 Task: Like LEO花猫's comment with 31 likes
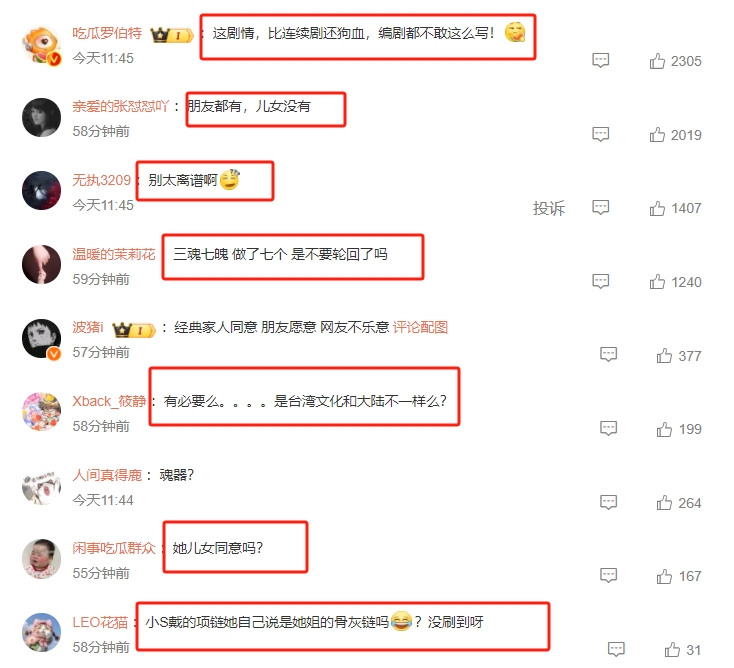(672, 650)
